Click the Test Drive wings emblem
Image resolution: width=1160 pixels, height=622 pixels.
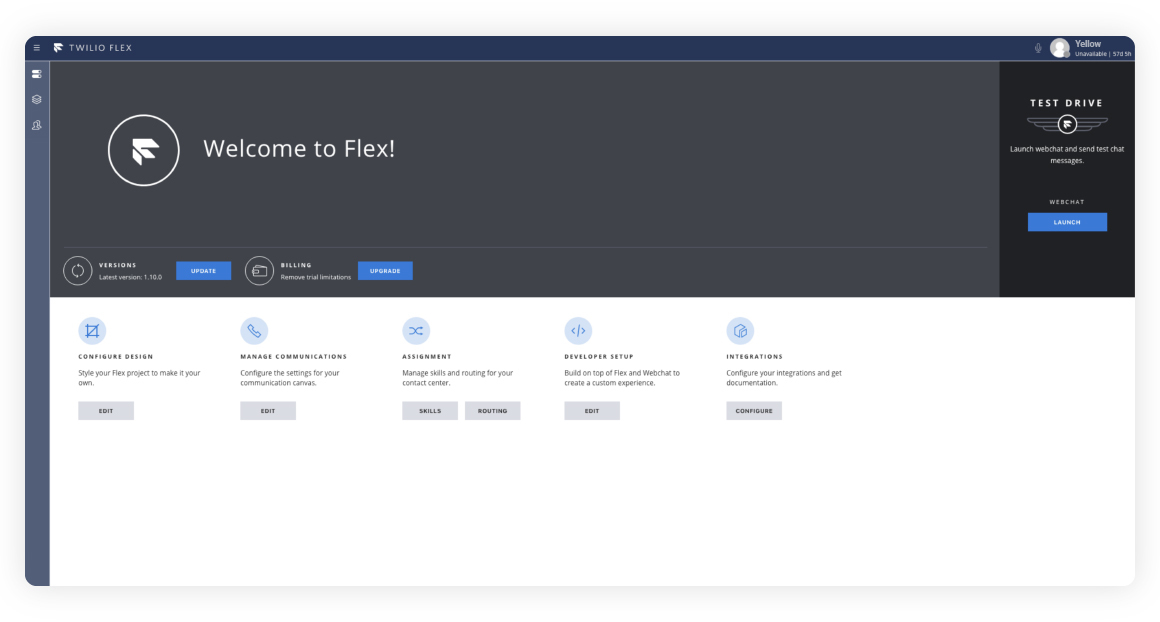click(1067, 124)
